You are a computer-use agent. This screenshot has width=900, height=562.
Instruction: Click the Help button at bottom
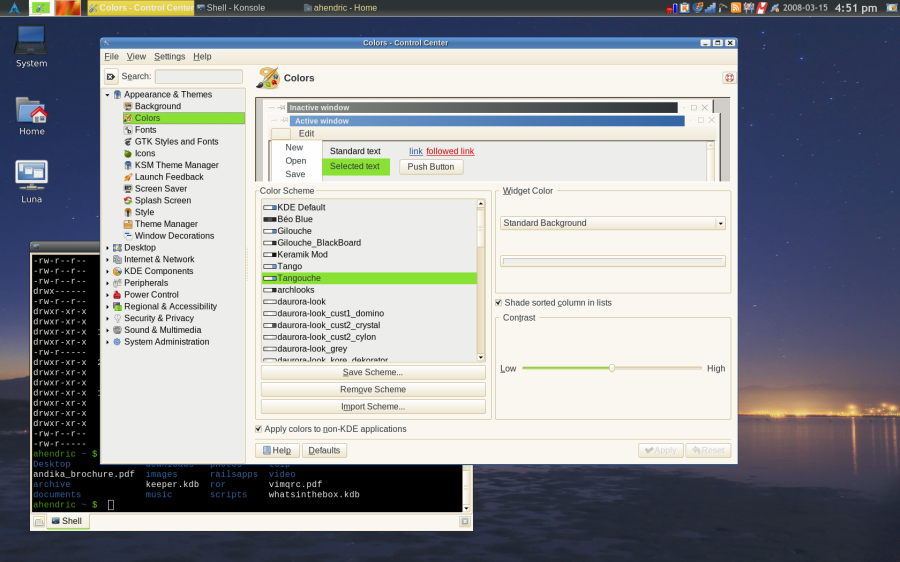[277, 451]
